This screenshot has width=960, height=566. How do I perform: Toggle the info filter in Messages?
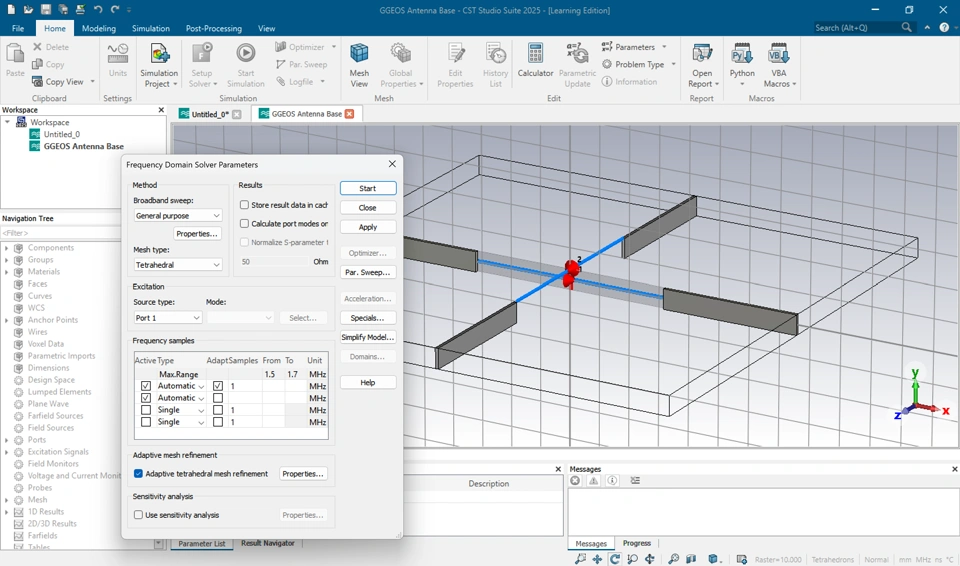[x=612, y=481]
